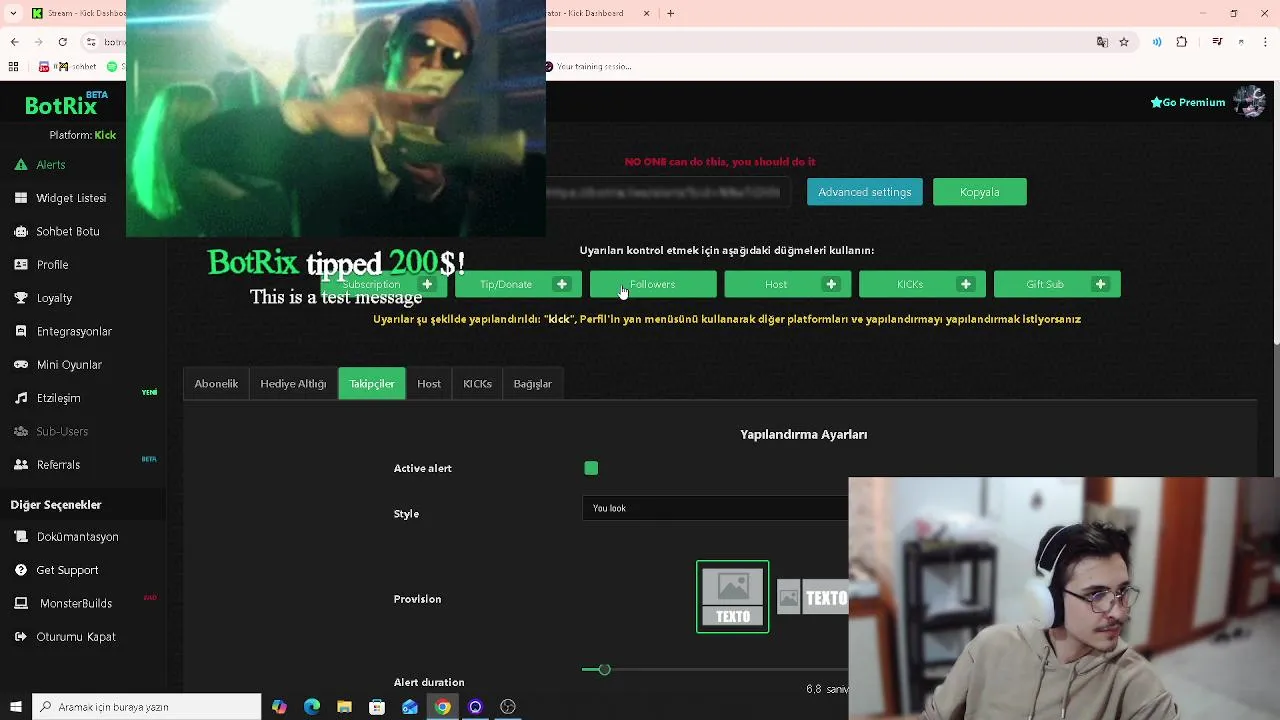Bookmark this page with the star icon
The height and width of the screenshot is (720, 1280).
coord(1124,42)
